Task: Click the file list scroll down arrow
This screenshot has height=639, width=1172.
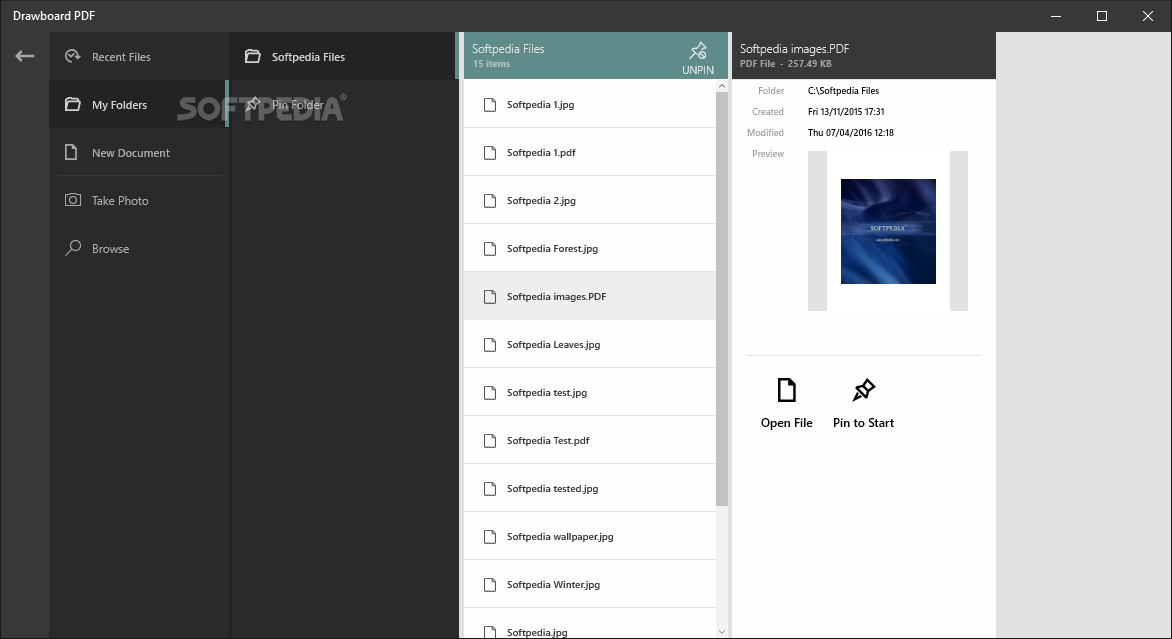Action: (721, 632)
